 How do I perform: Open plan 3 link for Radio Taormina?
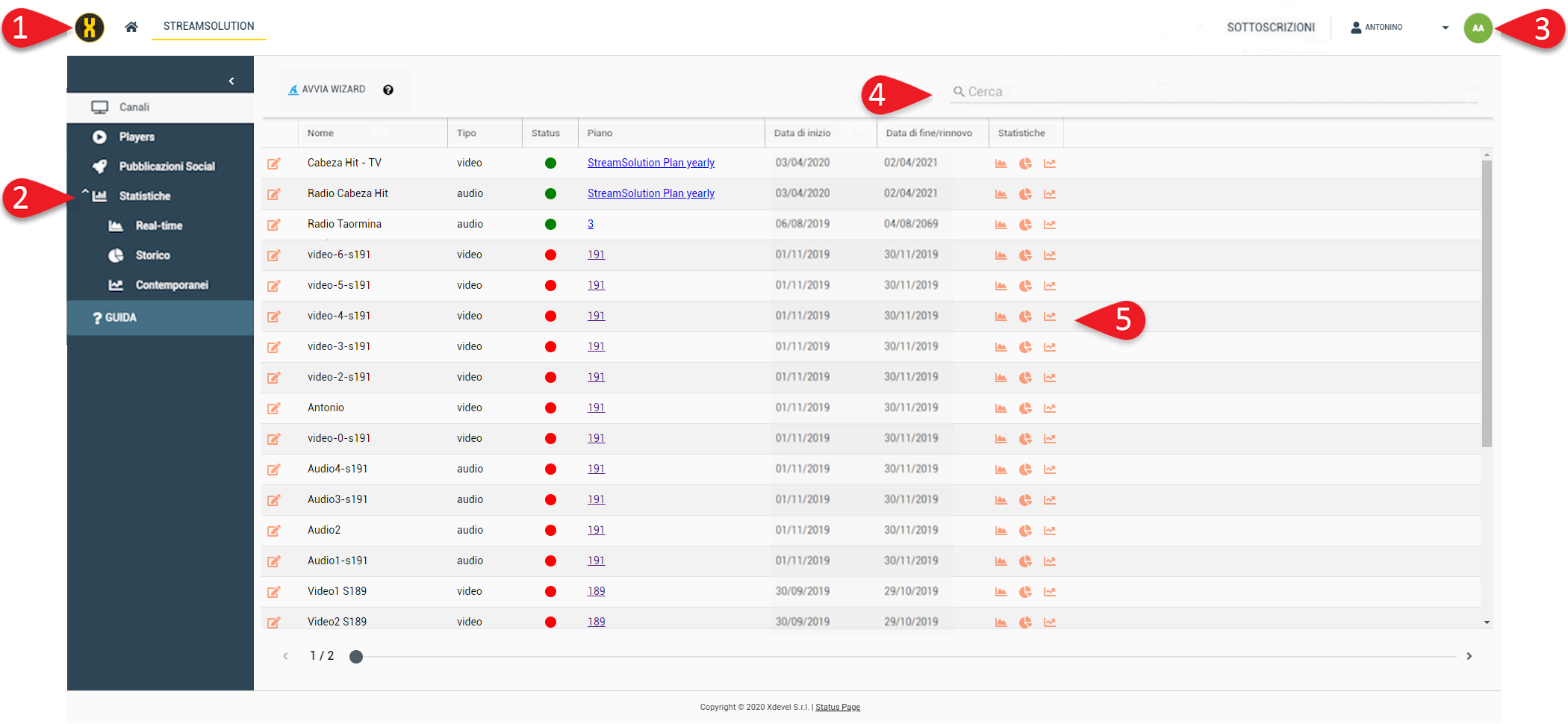click(591, 224)
